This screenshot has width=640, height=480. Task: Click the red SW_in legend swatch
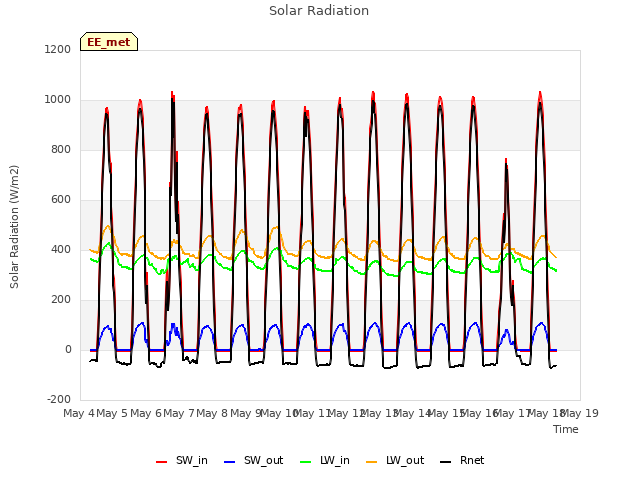(162, 462)
